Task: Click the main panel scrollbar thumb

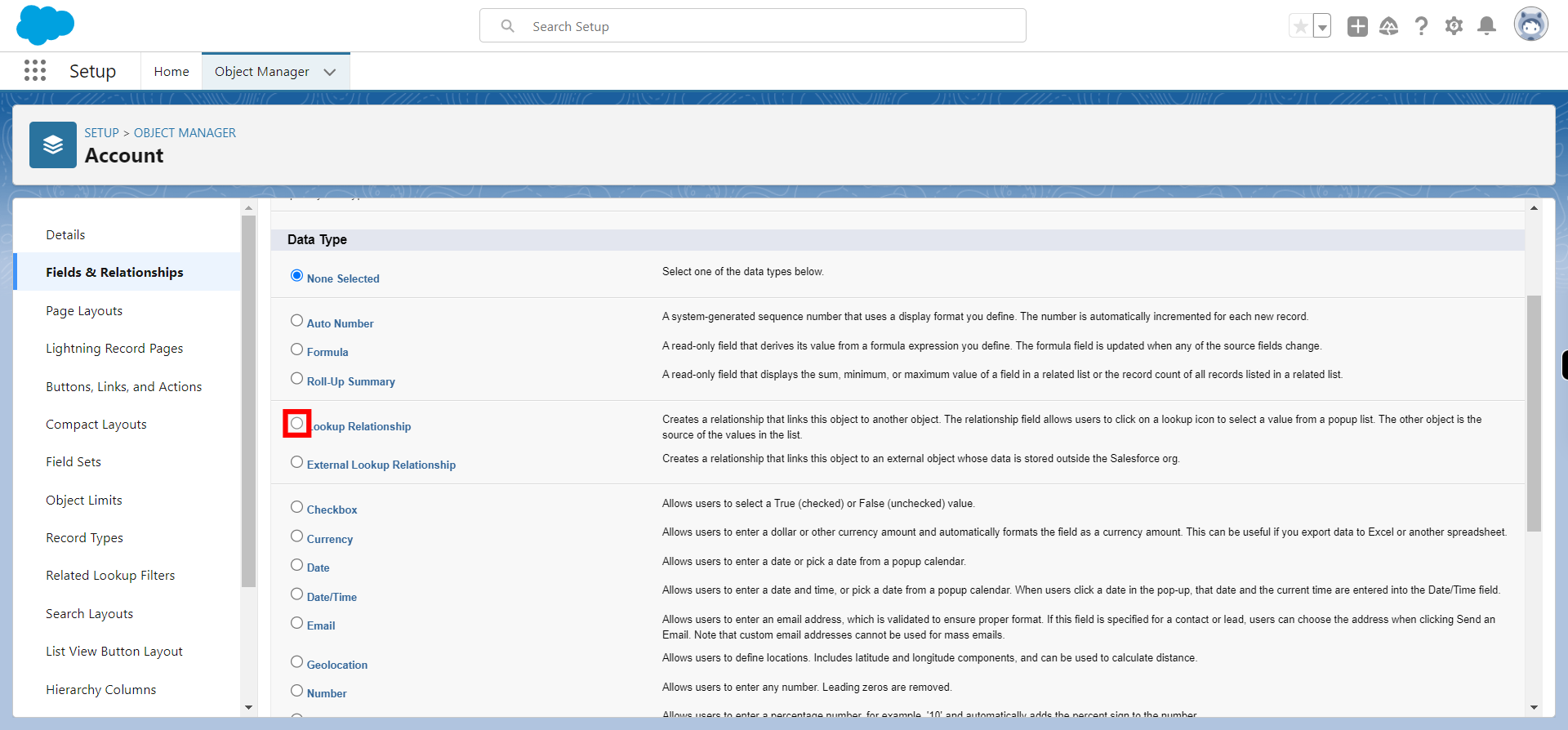Action: [1534, 413]
